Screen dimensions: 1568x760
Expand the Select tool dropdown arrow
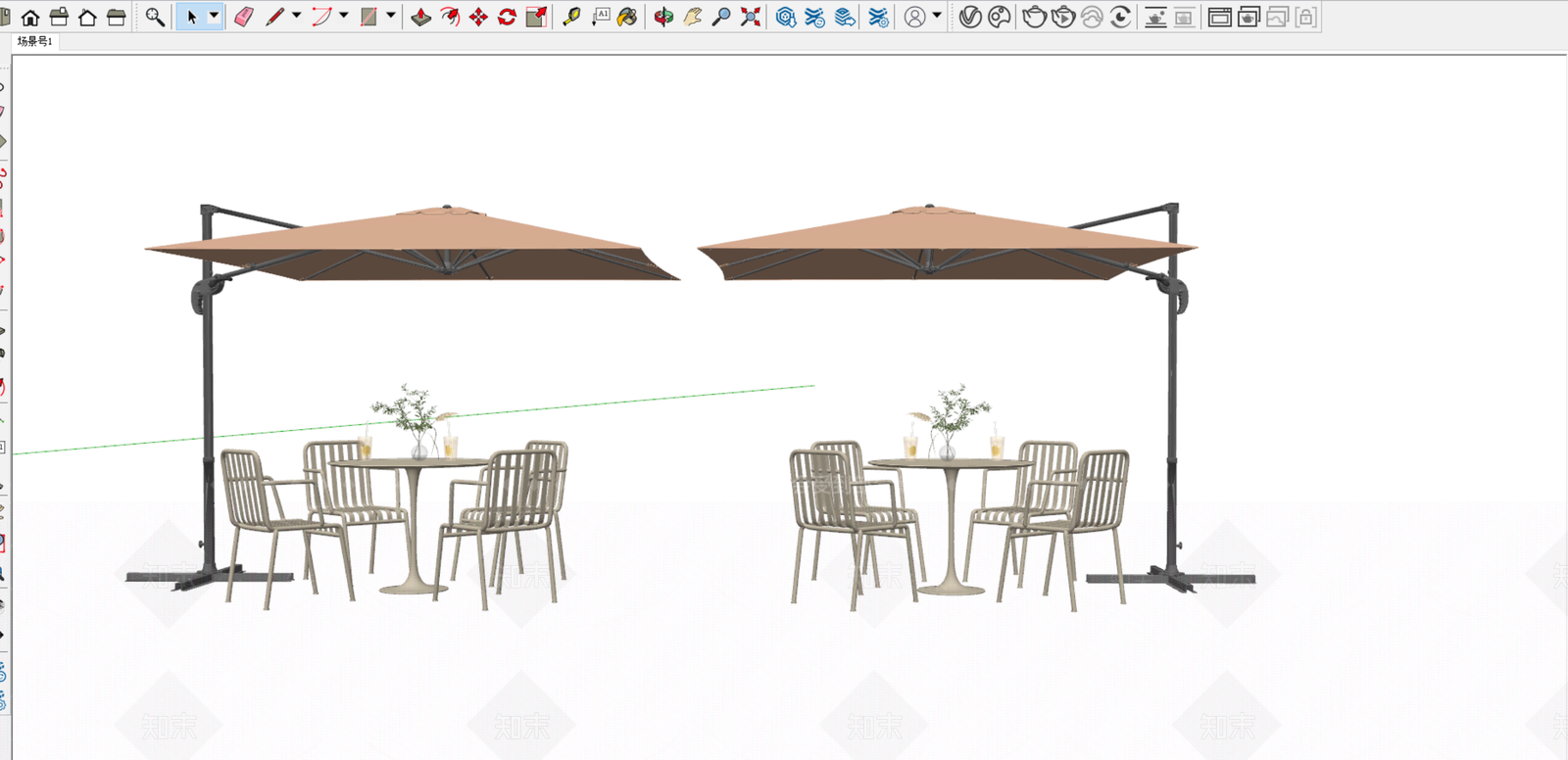[x=214, y=16]
